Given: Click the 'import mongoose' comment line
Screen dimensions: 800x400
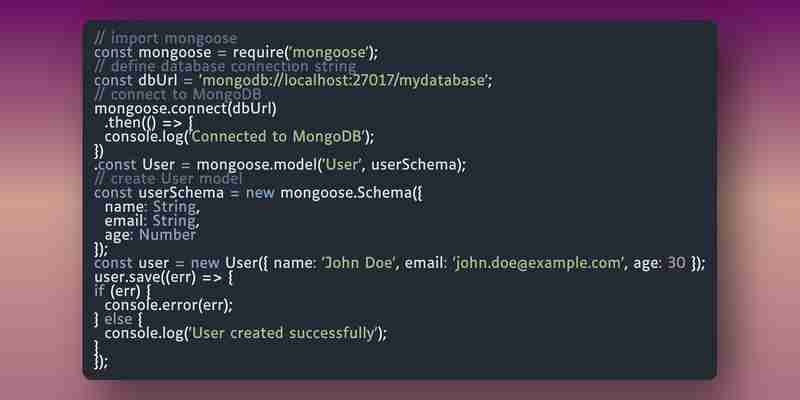Looking at the screenshot, I should click(166, 38).
